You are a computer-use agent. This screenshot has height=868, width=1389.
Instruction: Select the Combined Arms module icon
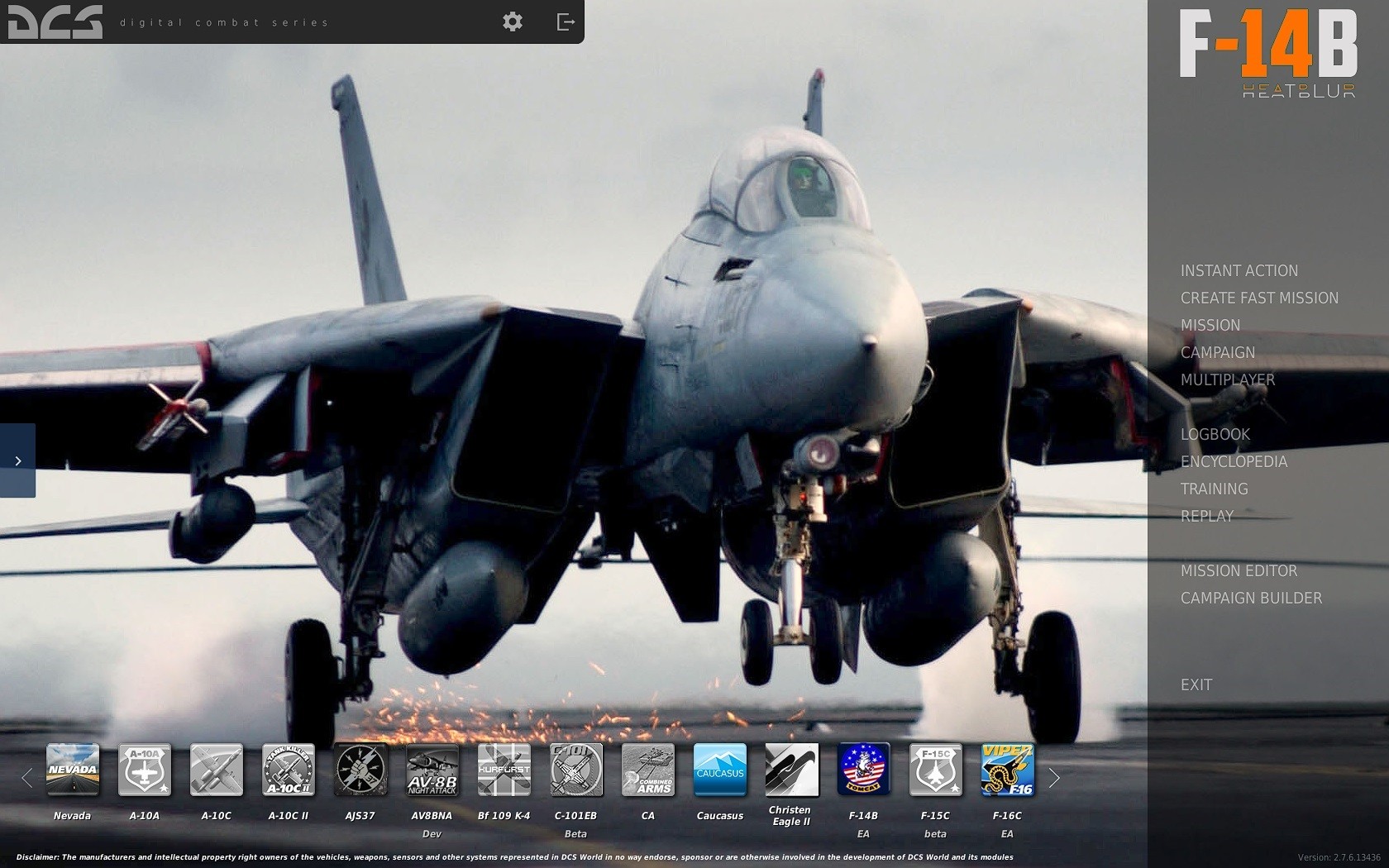tap(648, 770)
